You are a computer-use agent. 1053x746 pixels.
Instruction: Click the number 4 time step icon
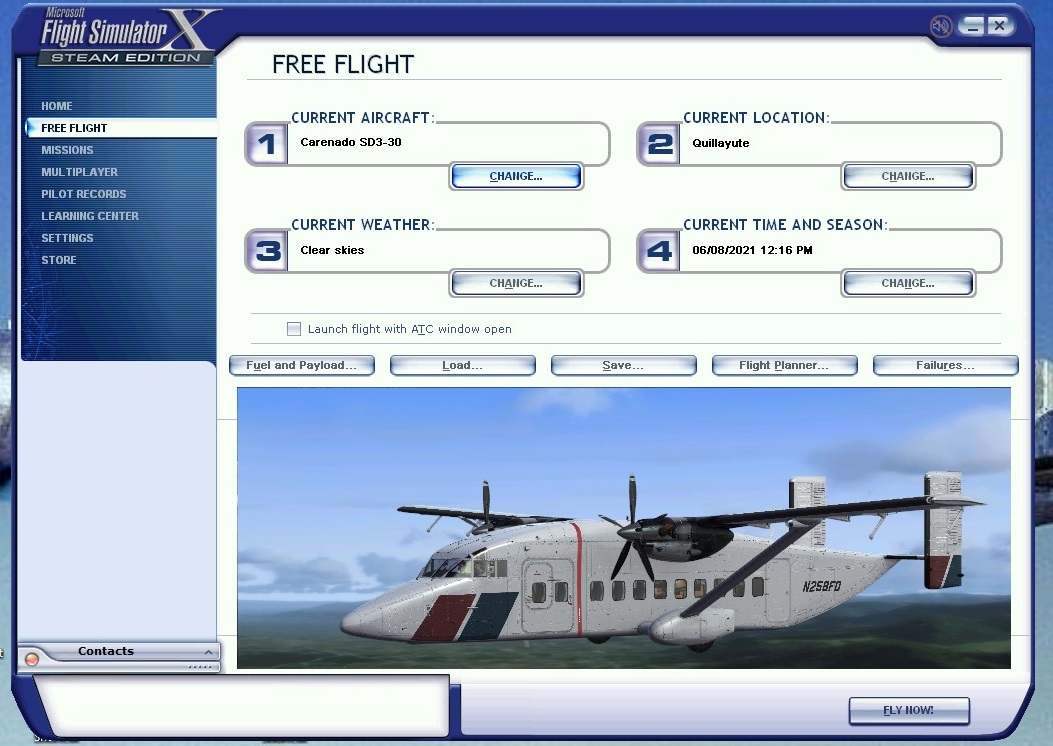point(659,250)
